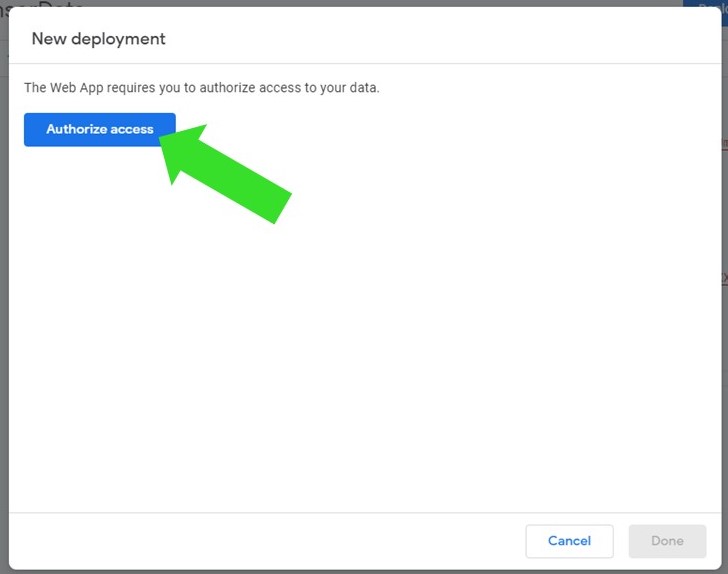Click the green arrow annotation's head
728x574 pixels.
(x=186, y=147)
